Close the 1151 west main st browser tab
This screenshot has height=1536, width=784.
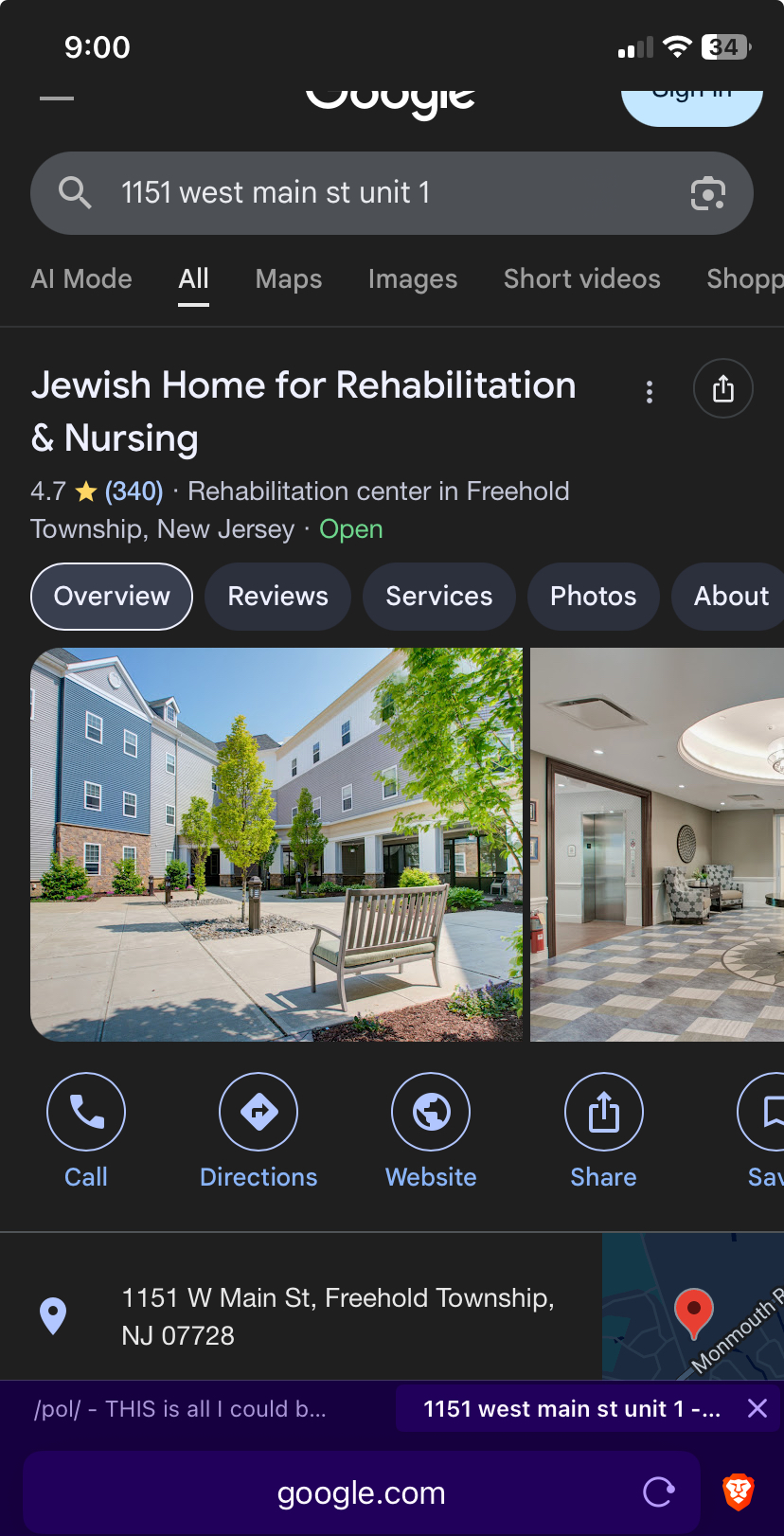pos(757,1408)
